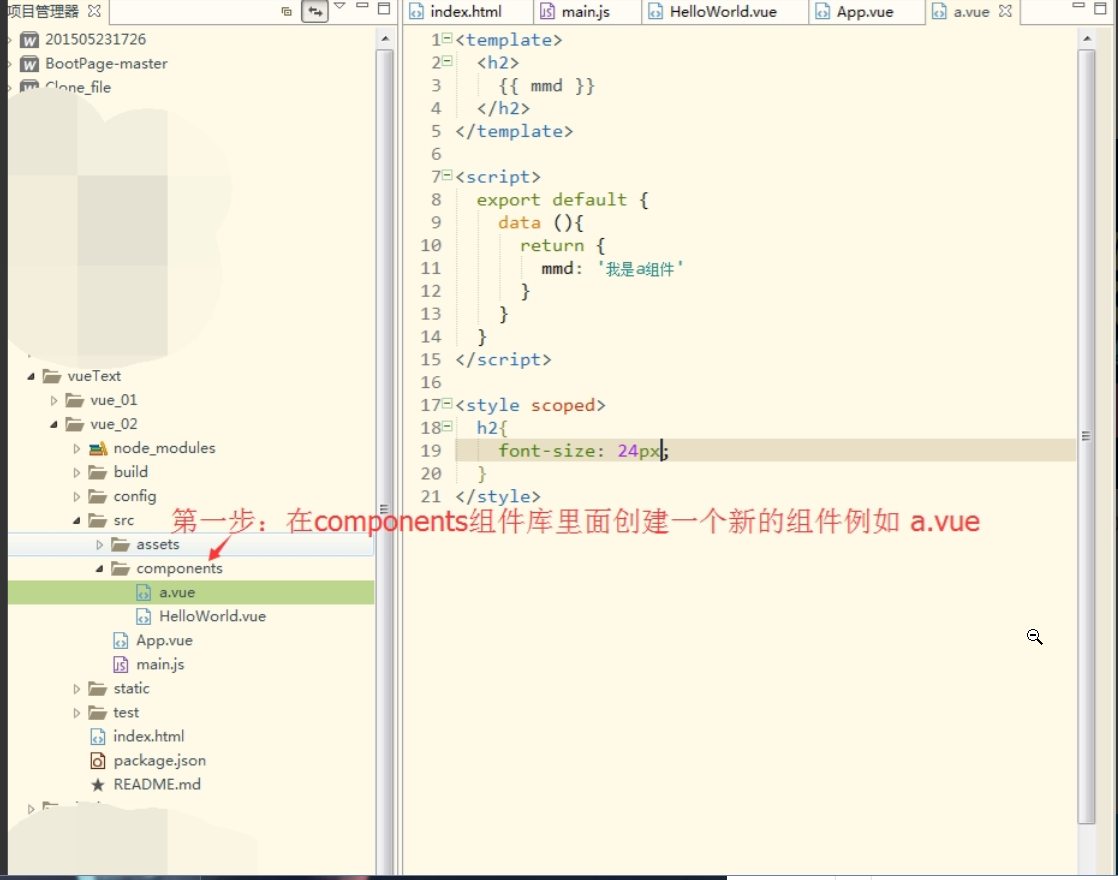
Task: Click the static folder icon
Action: [x=97, y=689]
